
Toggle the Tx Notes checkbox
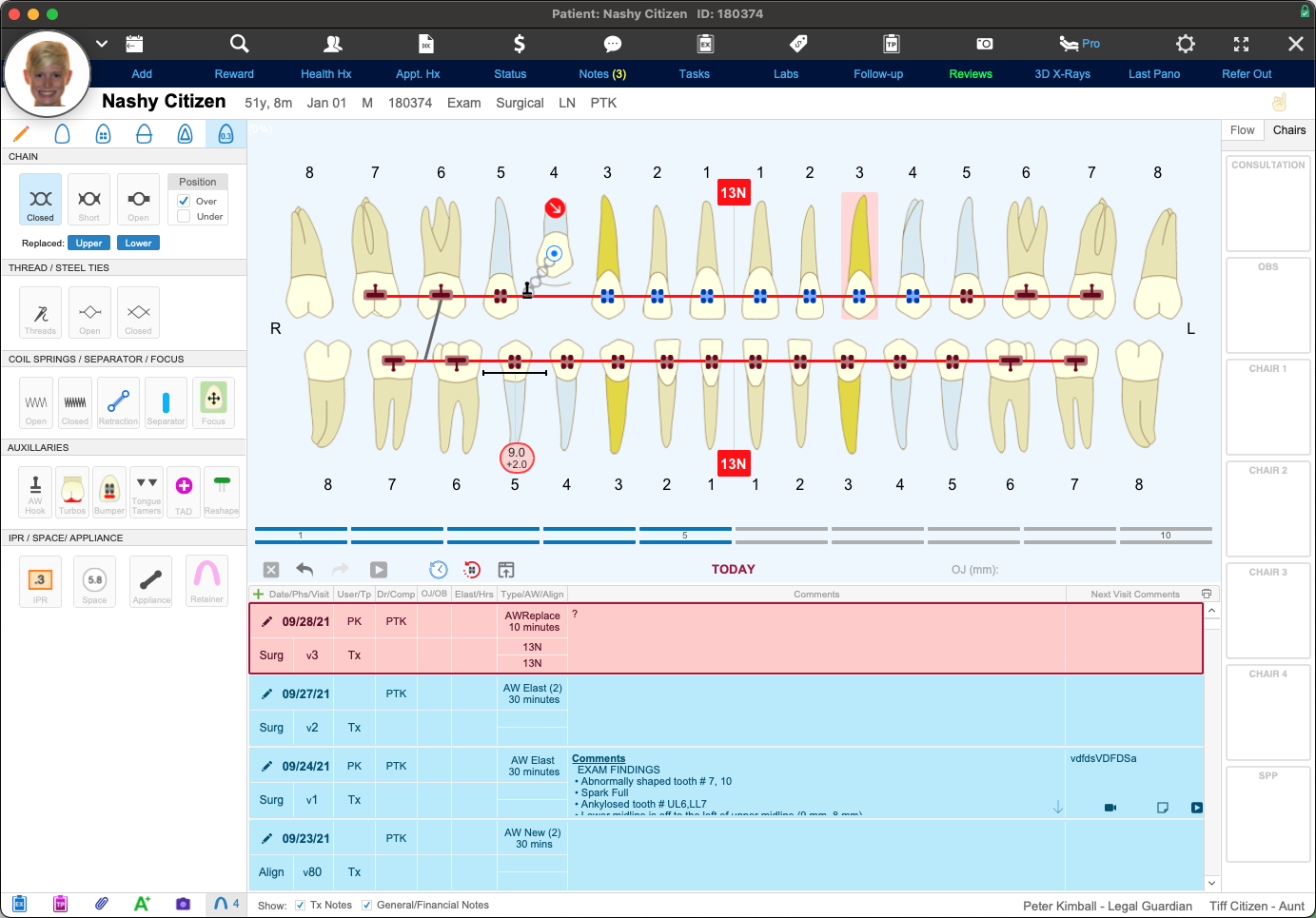301,906
